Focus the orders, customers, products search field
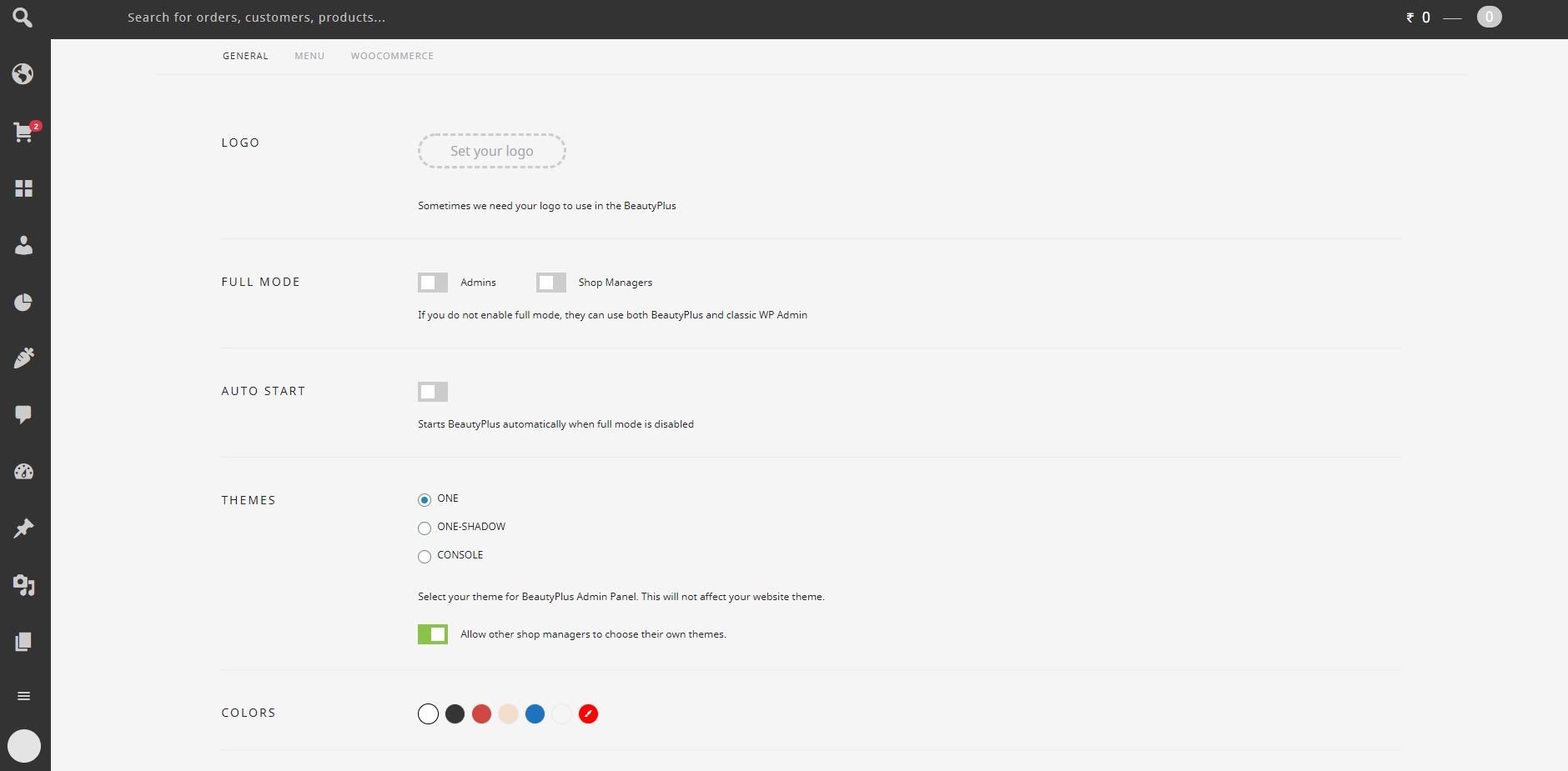 [x=256, y=18]
